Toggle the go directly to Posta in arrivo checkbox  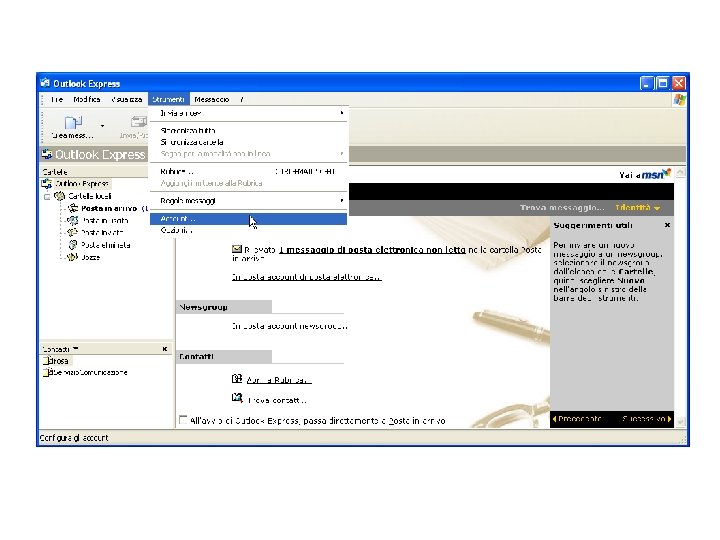[183, 420]
